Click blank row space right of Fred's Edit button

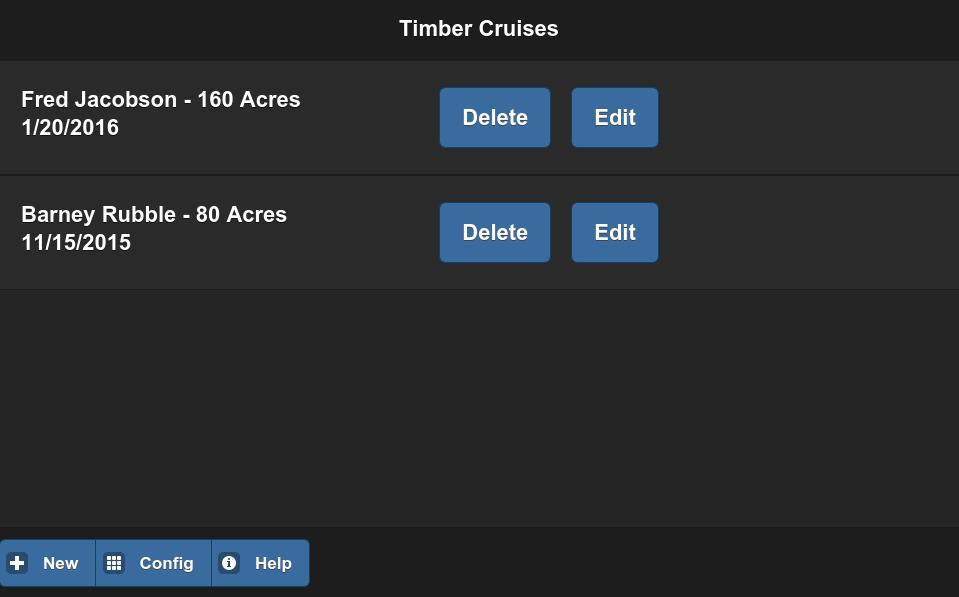pyautogui.click(x=810, y=118)
